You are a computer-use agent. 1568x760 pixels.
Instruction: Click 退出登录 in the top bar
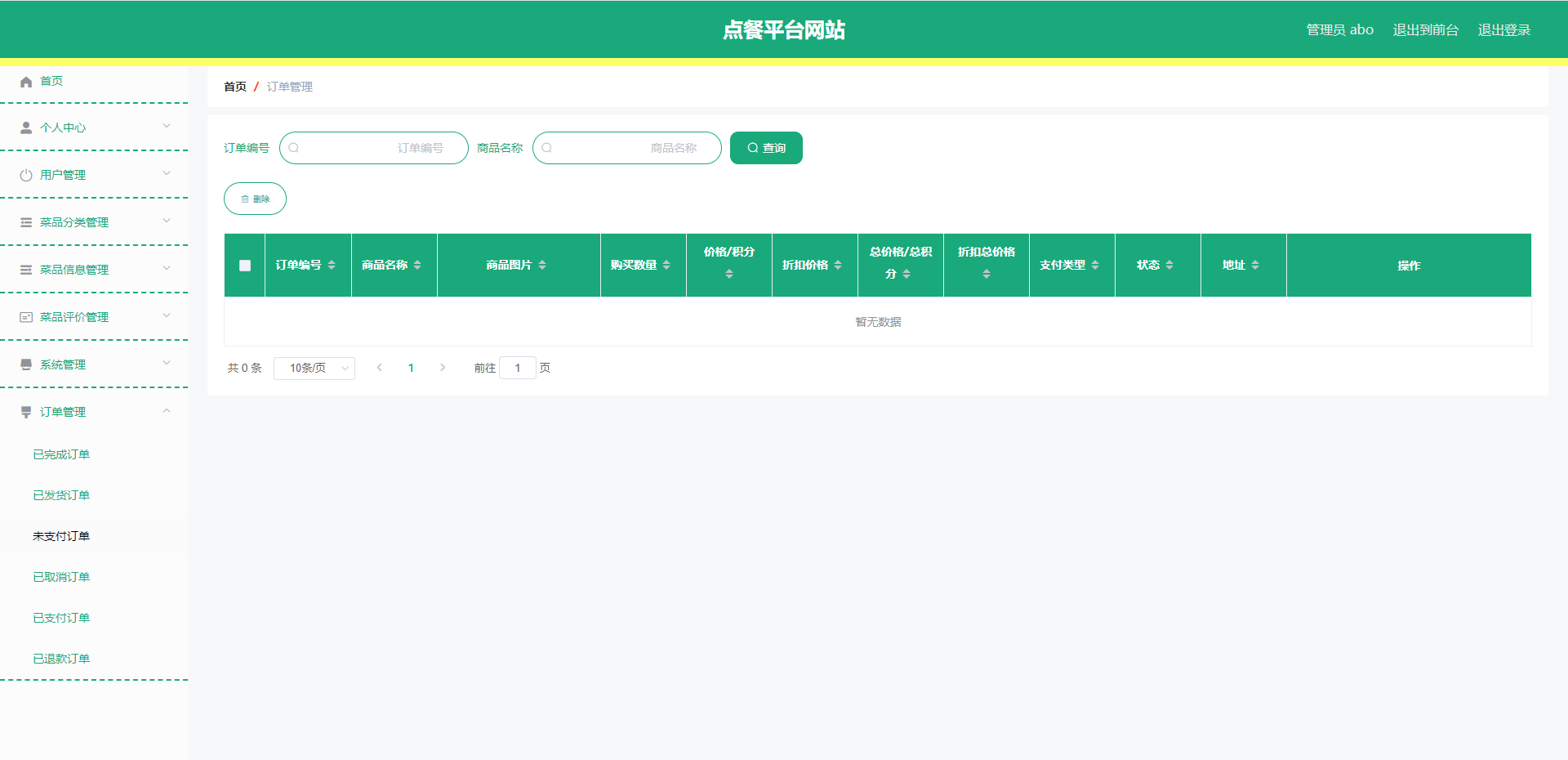1503,30
